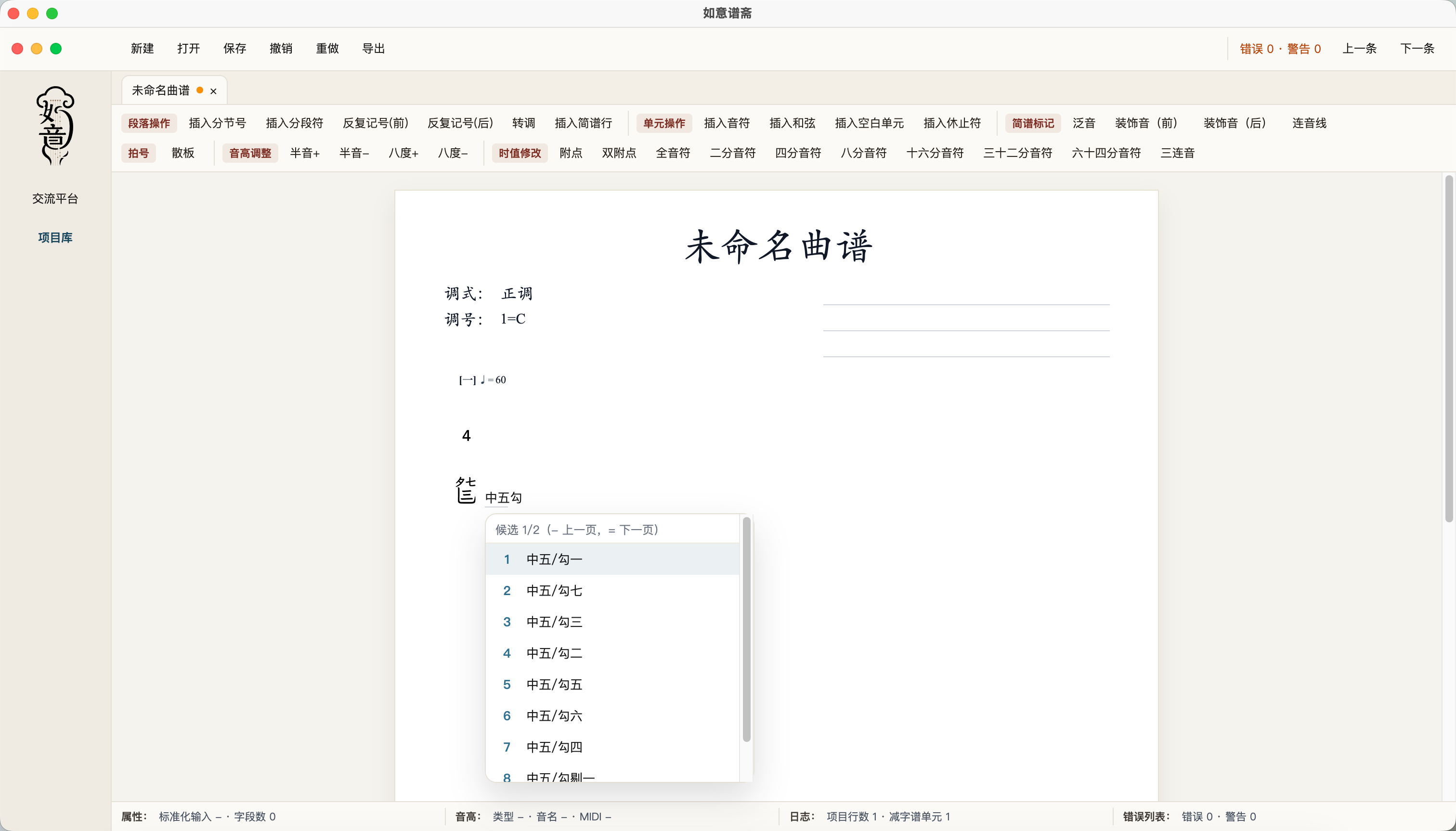The height and width of the screenshot is (831, 1456).
Task: Click the 如意 logo in the sidebar
Action: [55, 126]
